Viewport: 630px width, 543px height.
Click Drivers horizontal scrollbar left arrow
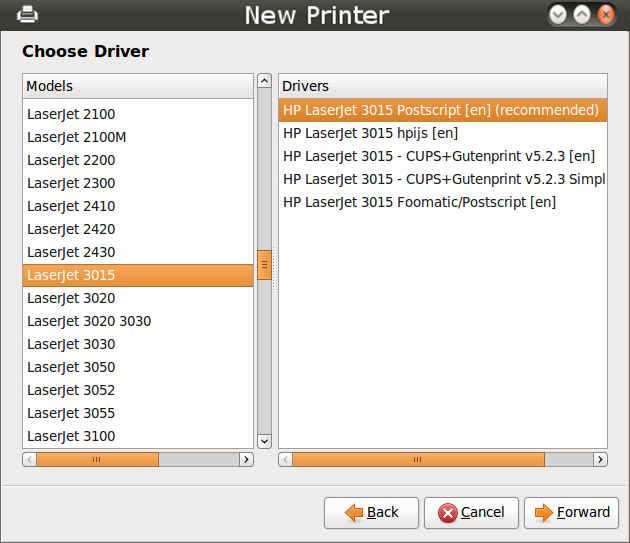(x=285, y=459)
